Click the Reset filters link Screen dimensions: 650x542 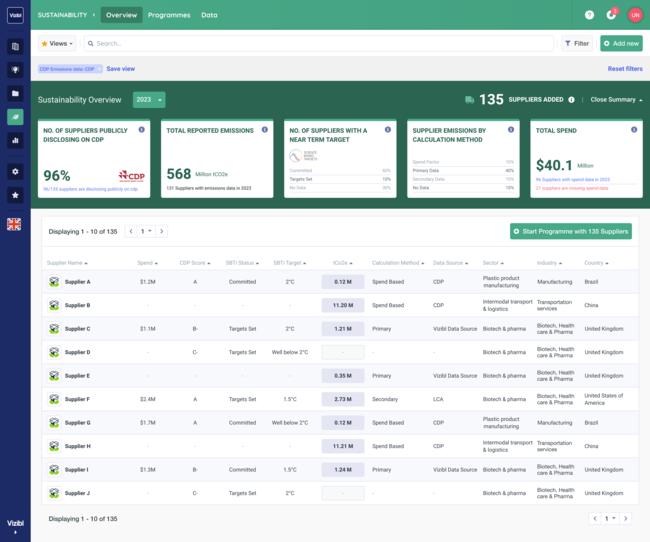click(x=625, y=69)
